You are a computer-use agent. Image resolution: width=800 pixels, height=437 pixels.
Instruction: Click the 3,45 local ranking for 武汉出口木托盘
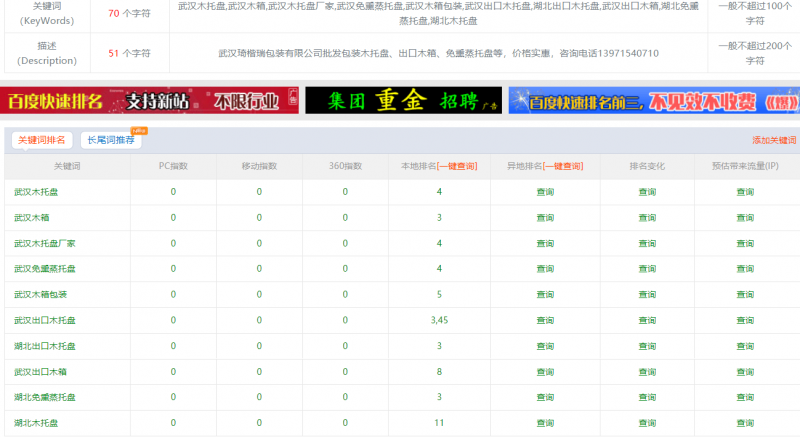tap(439, 321)
